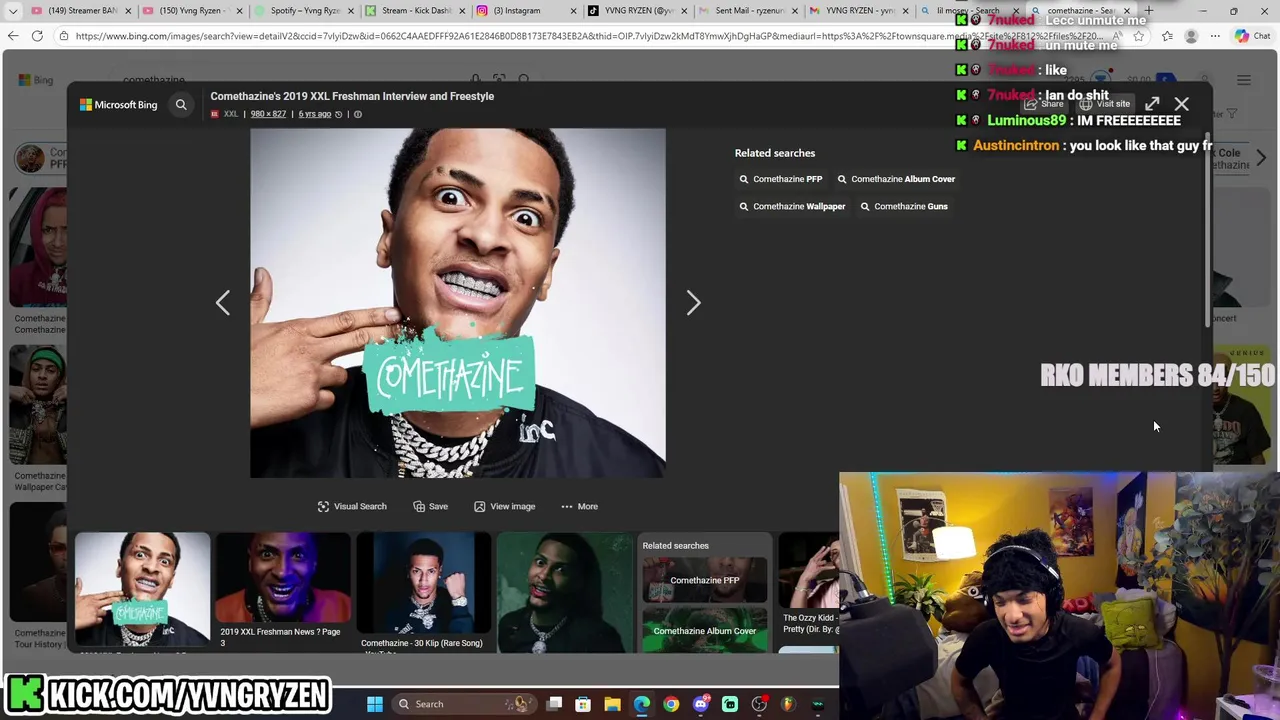Click the main Comethazine image

point(457,303)
